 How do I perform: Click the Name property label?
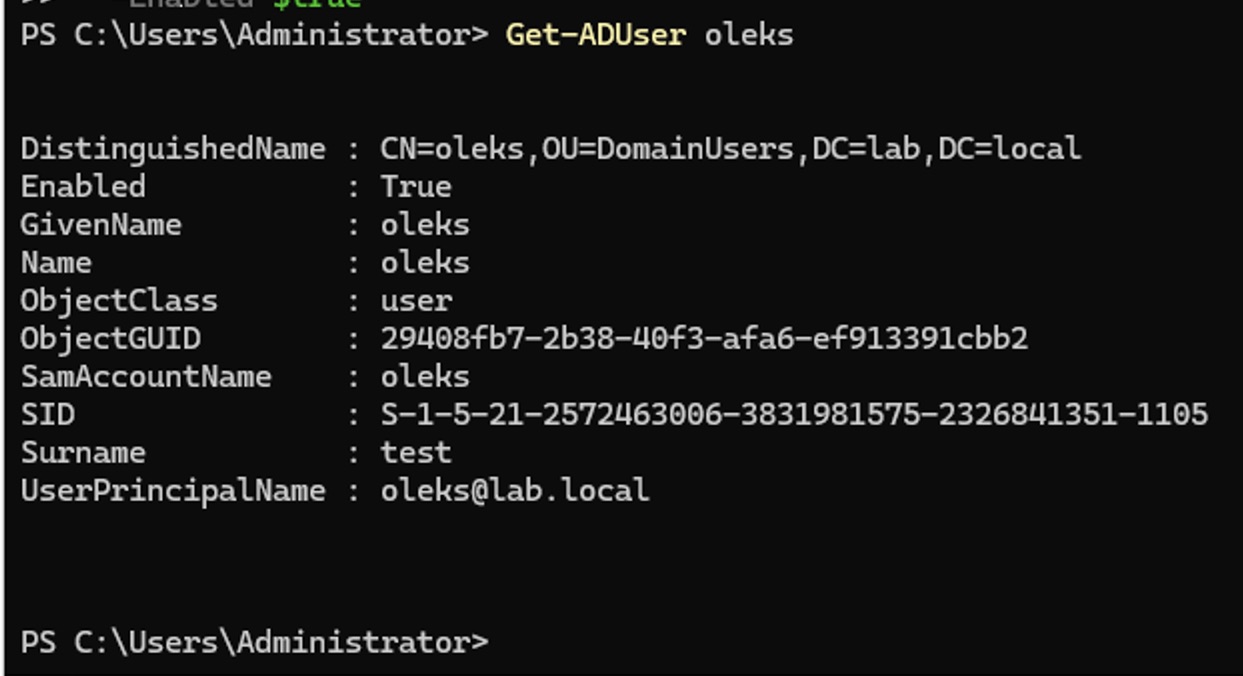click(56, 263)
